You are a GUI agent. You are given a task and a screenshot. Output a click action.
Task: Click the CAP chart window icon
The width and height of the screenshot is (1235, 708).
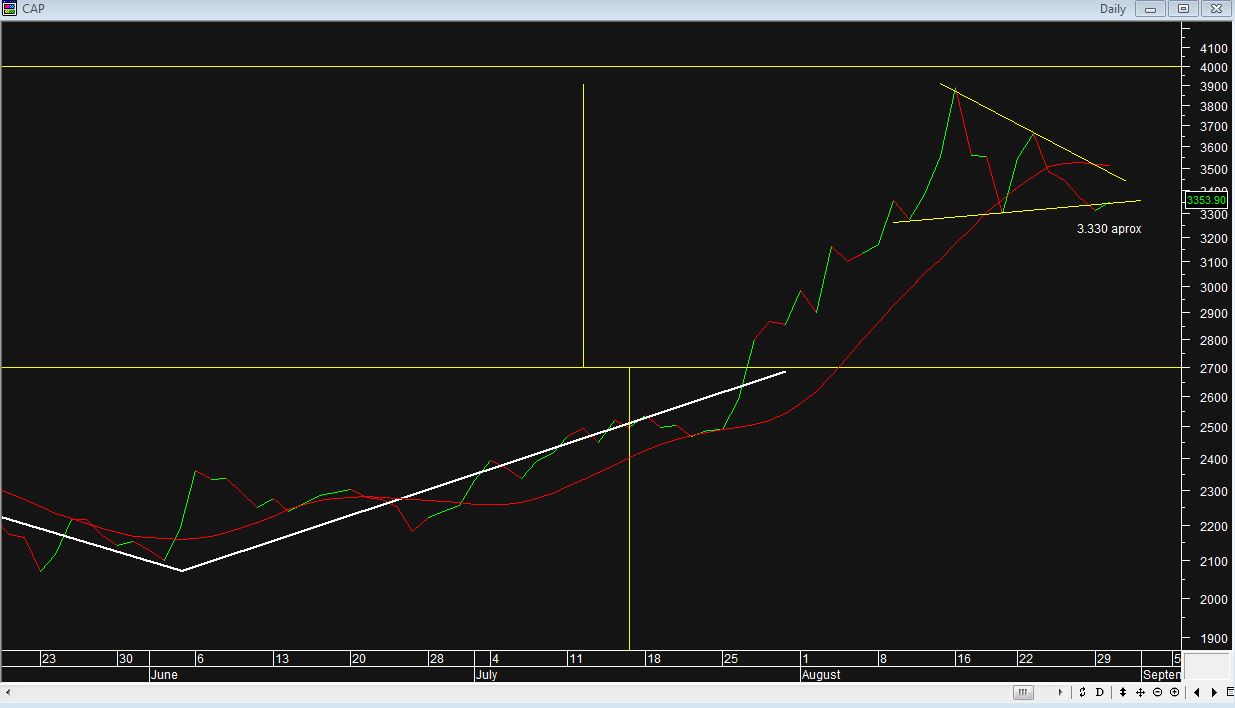click(x=9, y=9)
